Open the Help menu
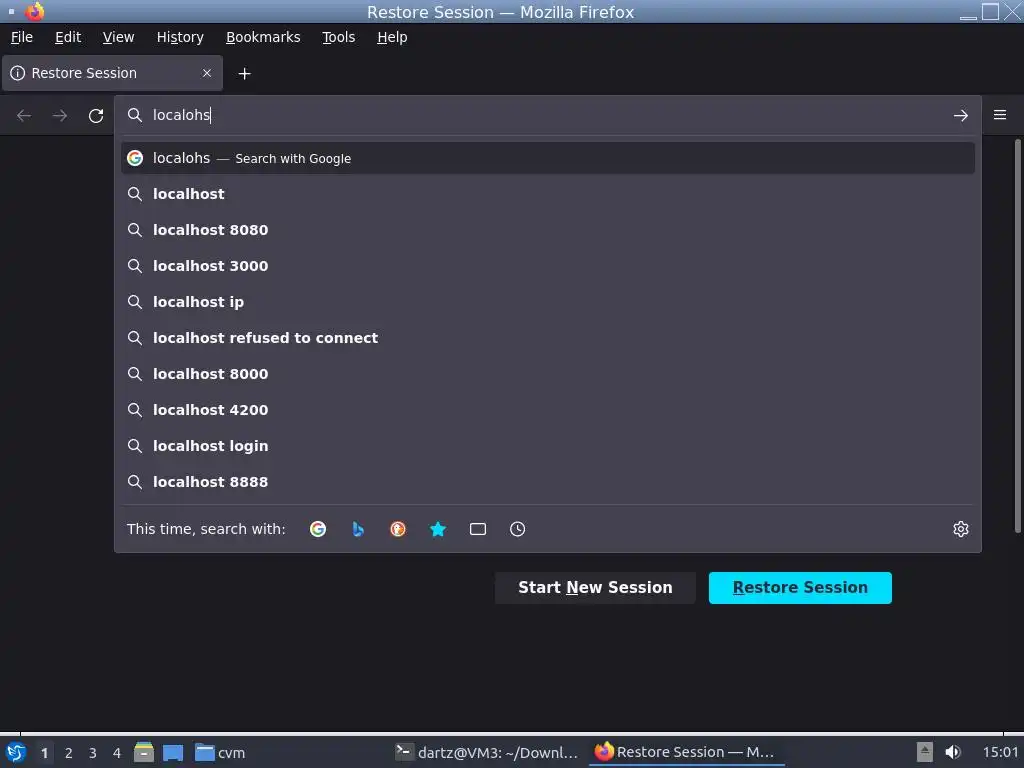This screenshot has height=768, width=1024. (392, 37)
